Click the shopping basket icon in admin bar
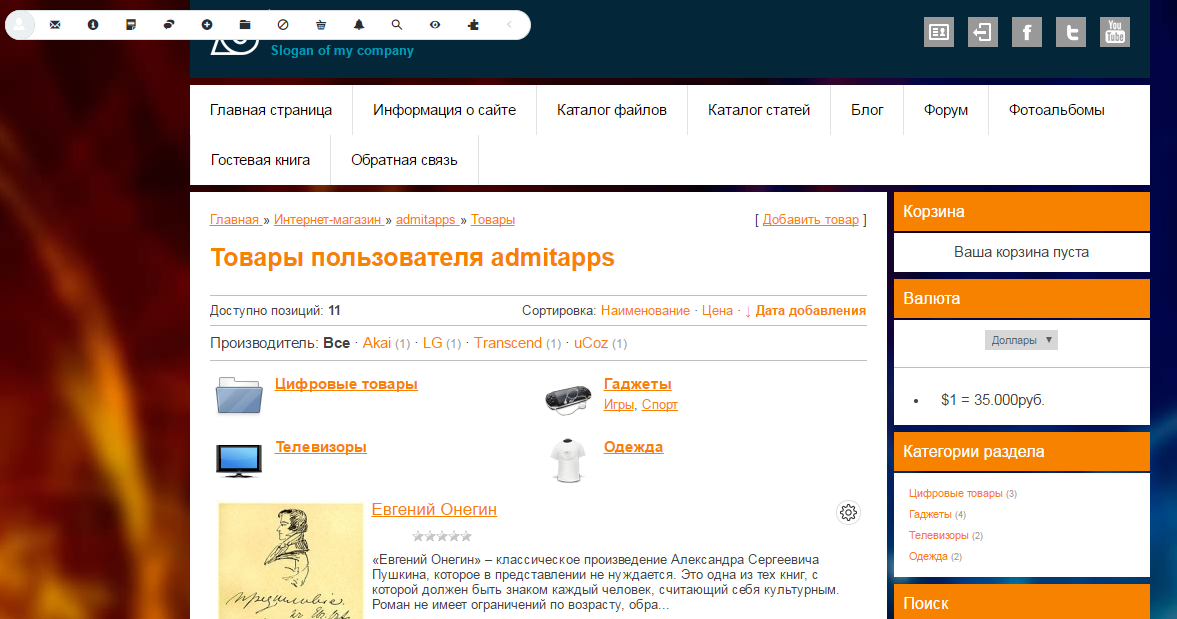1177x619 pixels. 320,24
